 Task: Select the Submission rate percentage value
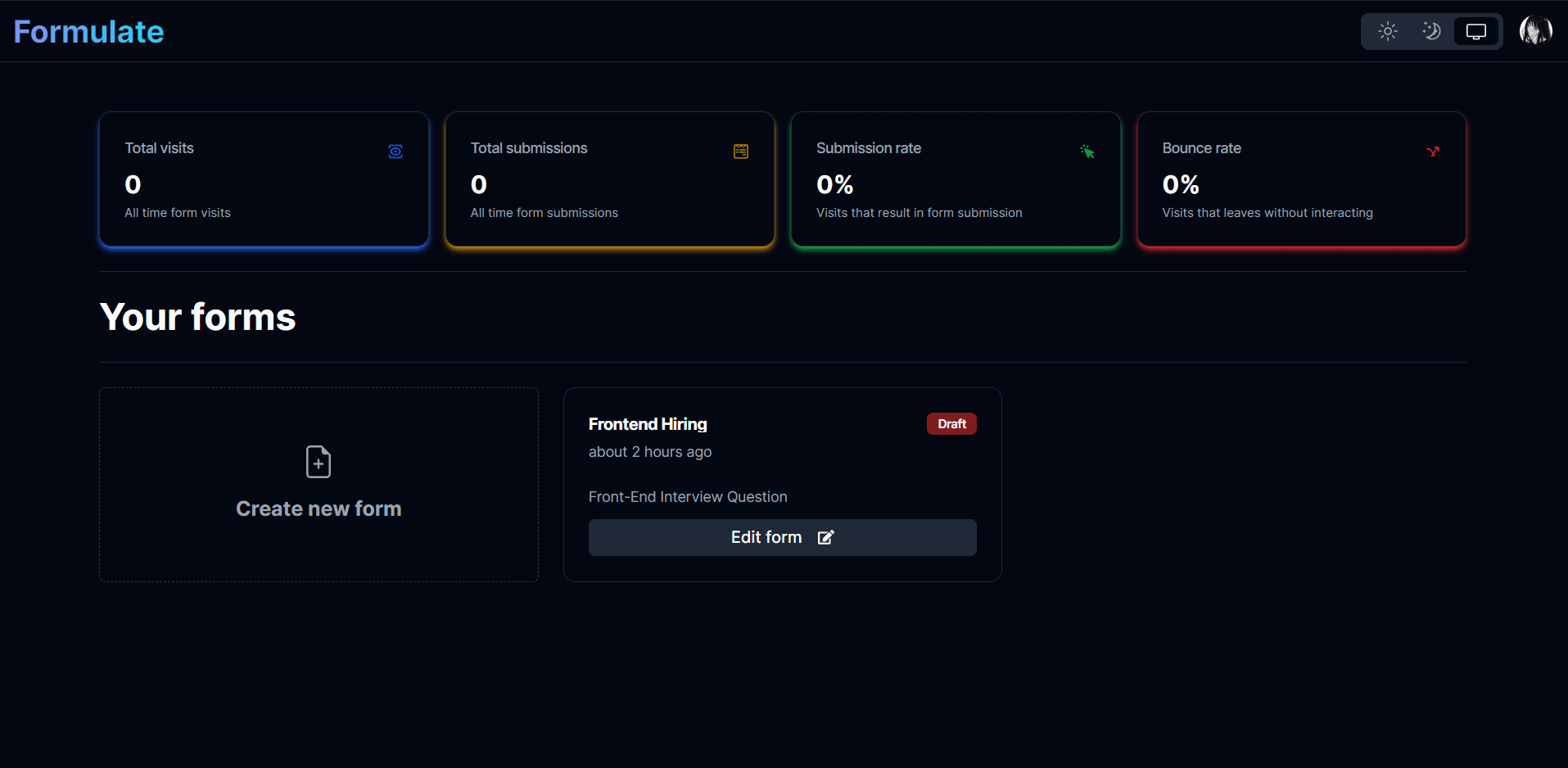pos(834,185)
